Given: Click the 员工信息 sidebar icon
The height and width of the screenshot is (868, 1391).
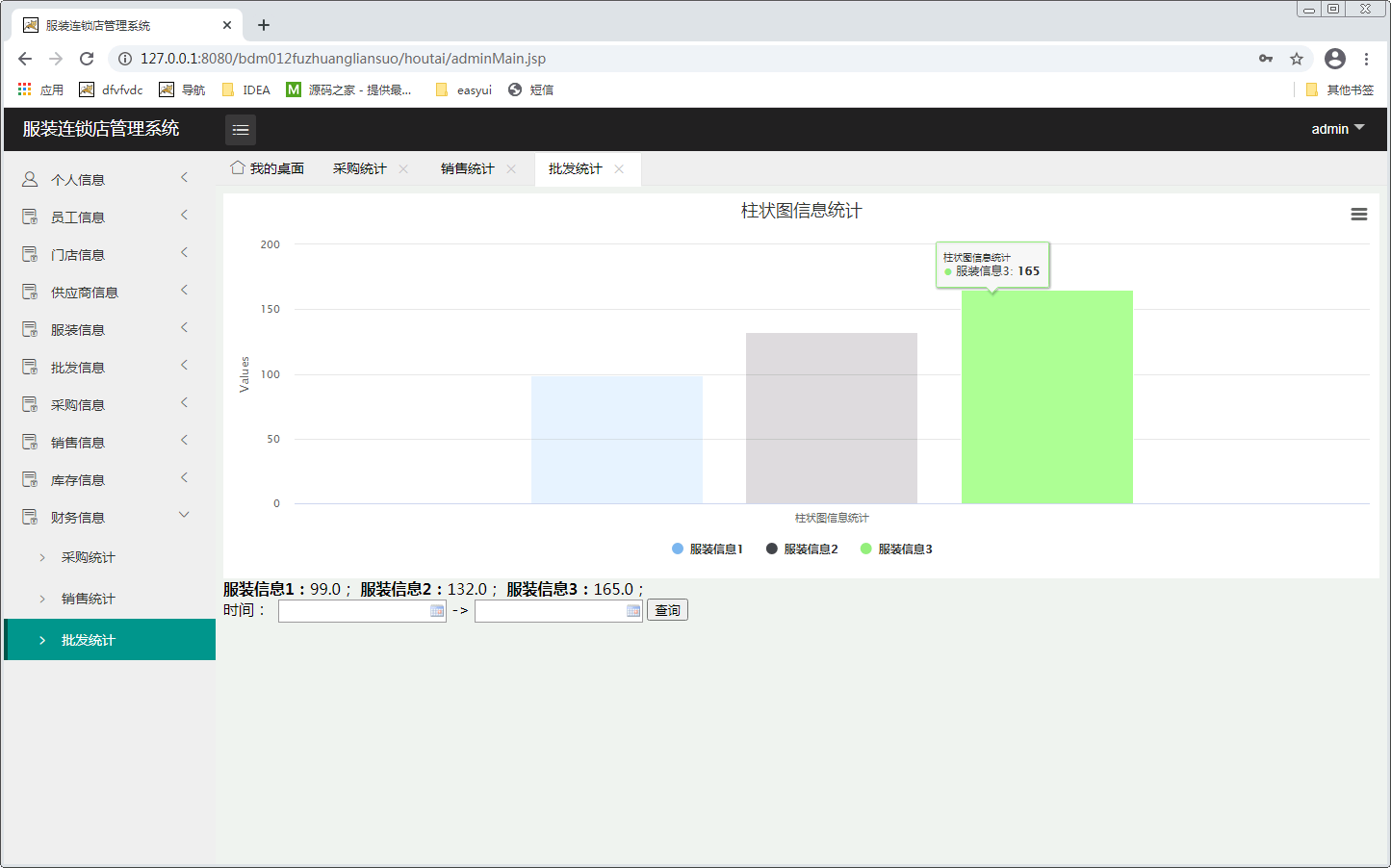Looking at the screenshot, I should pyautogui.click(x=30, y=217).
